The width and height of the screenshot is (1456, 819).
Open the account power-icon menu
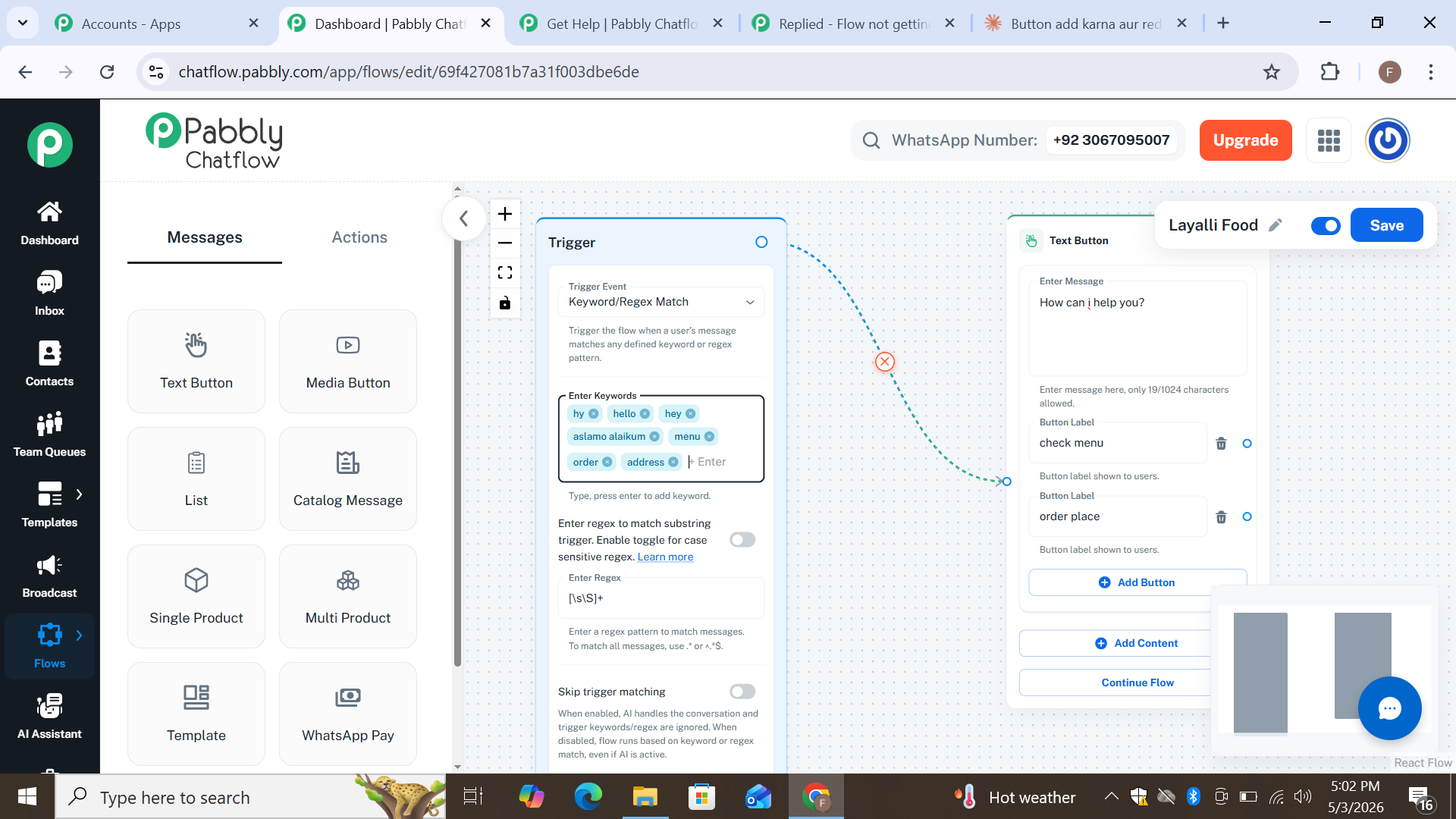click(1388, 140)
